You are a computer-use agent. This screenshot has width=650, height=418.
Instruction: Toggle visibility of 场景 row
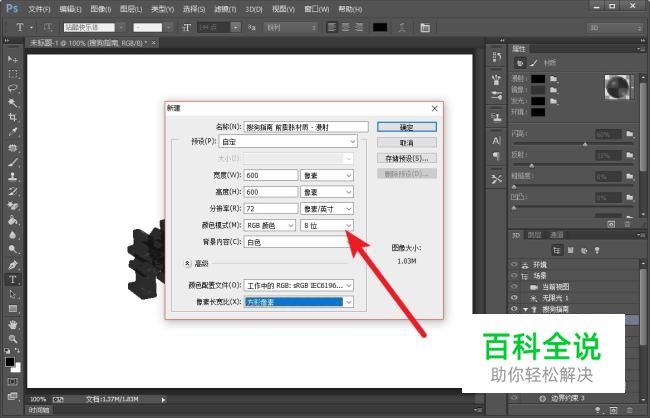[x=514, y=275]
